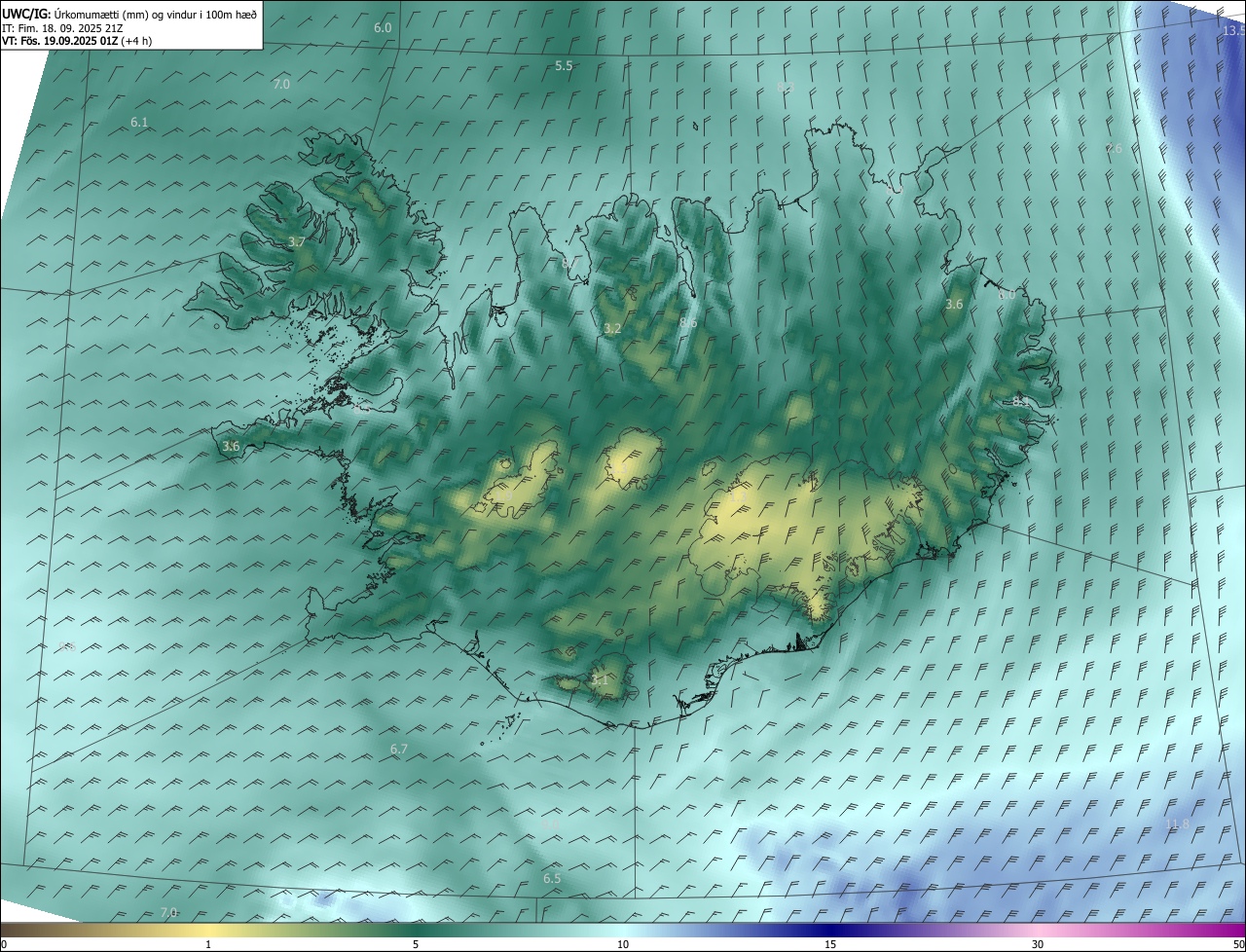Click the 2.6 value label

pyautogui.click(x=1115, y=148)
